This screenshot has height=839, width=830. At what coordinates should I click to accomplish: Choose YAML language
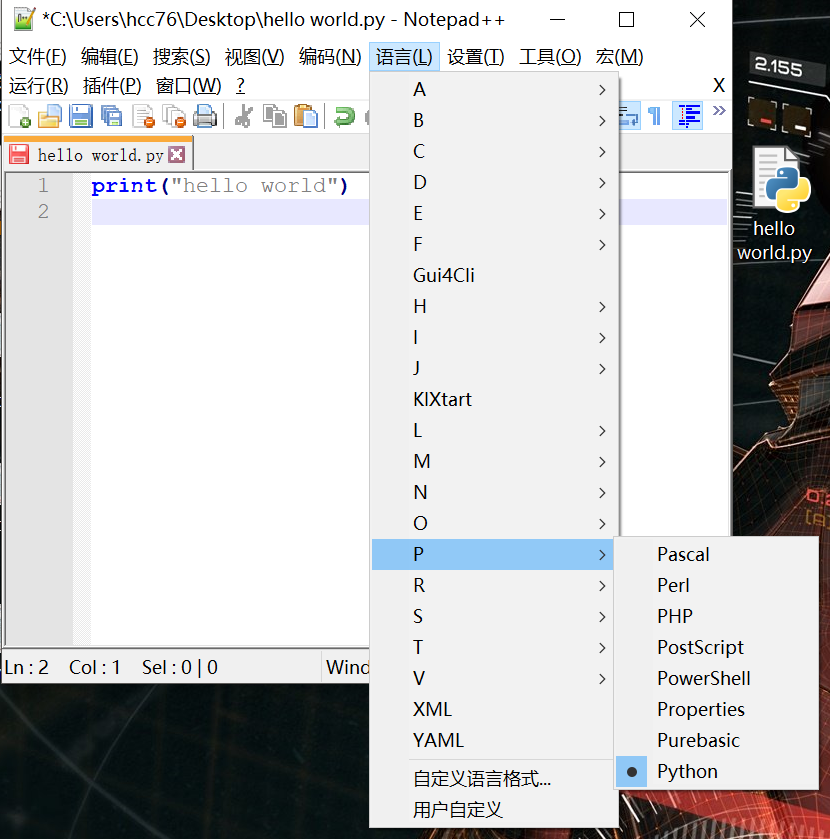tap(492, 741)
